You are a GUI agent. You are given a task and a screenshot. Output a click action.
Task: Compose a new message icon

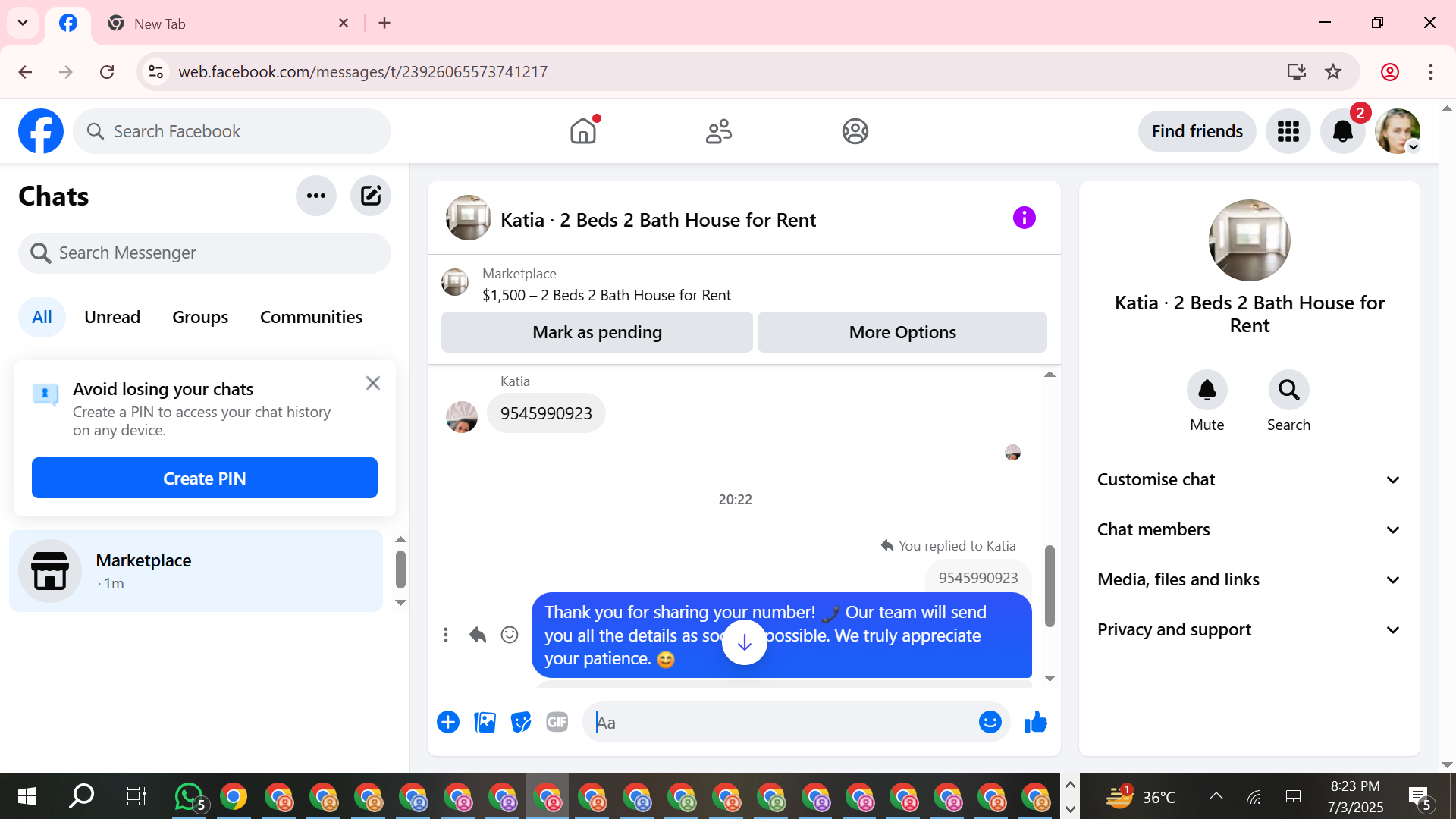370,196
